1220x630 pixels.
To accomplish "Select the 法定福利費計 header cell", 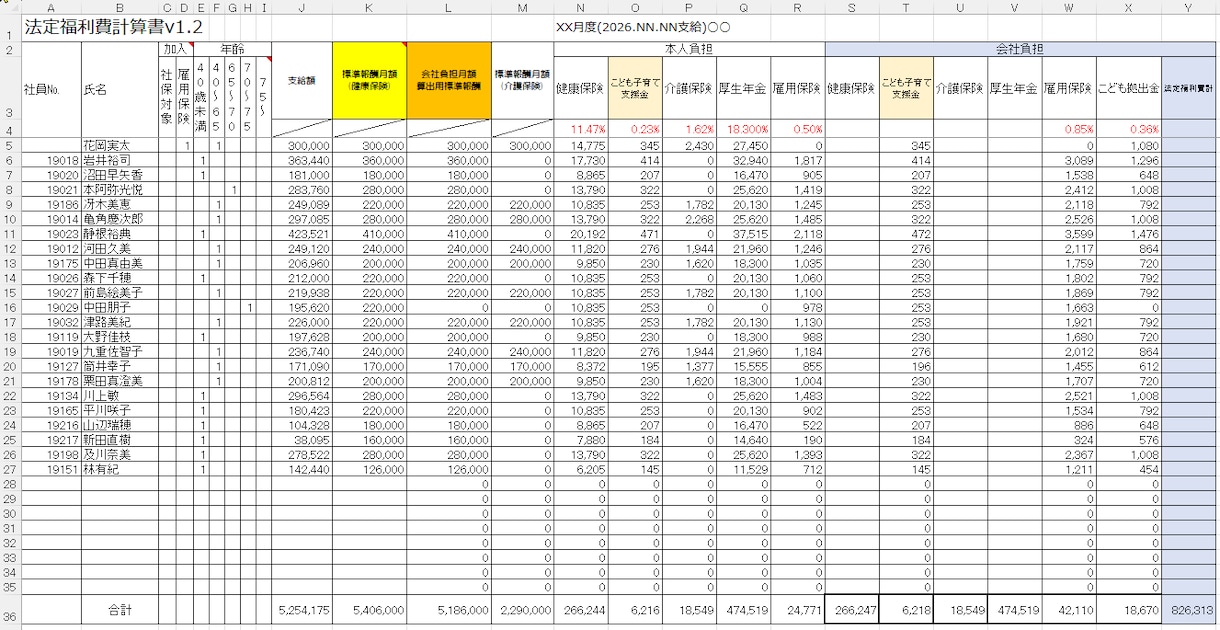I will [x=1189, y=88].
